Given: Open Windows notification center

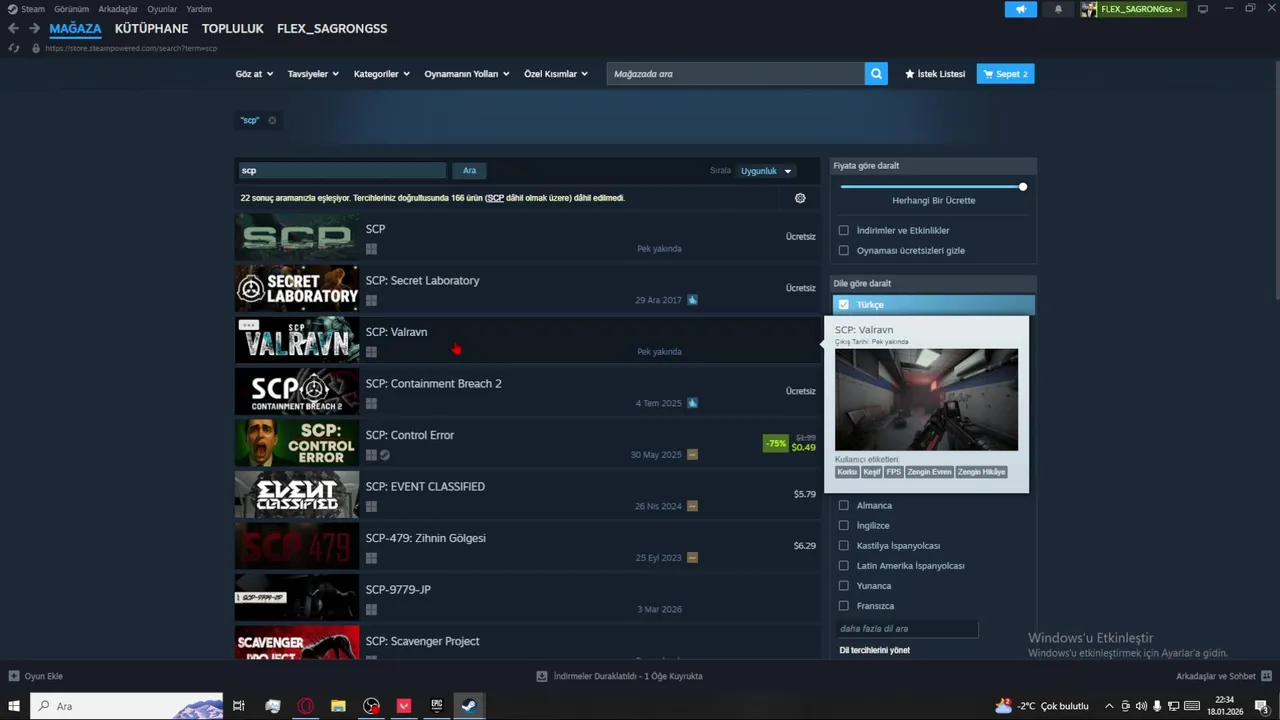Looking at the screenshot, I should pyautogui.click(x=1262, y=706).
